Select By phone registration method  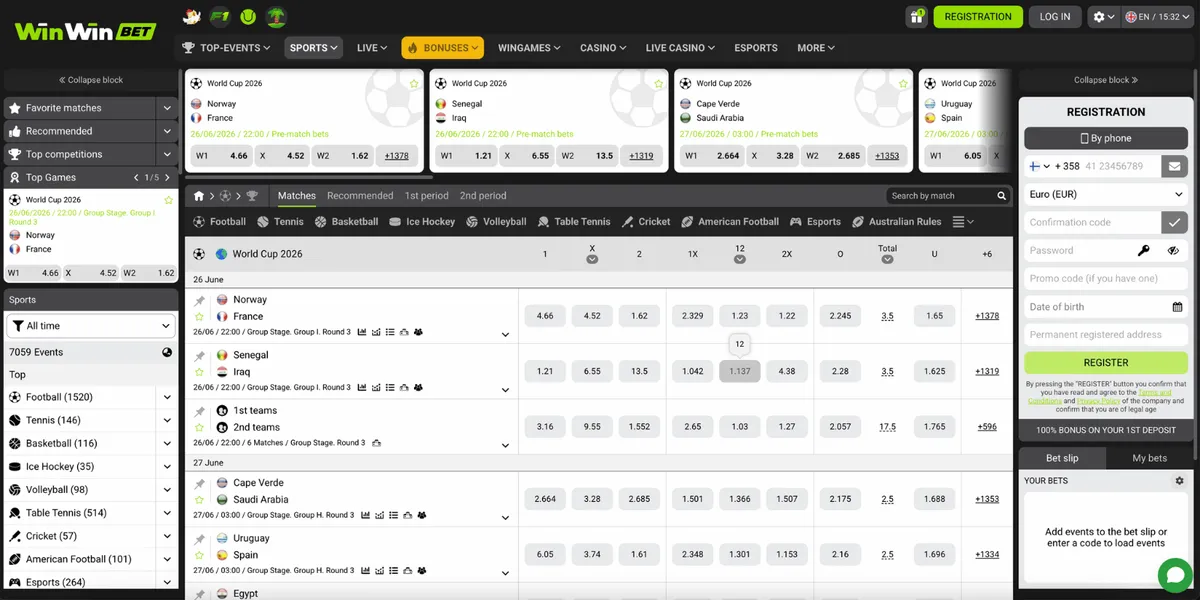tap(1106, 138)
